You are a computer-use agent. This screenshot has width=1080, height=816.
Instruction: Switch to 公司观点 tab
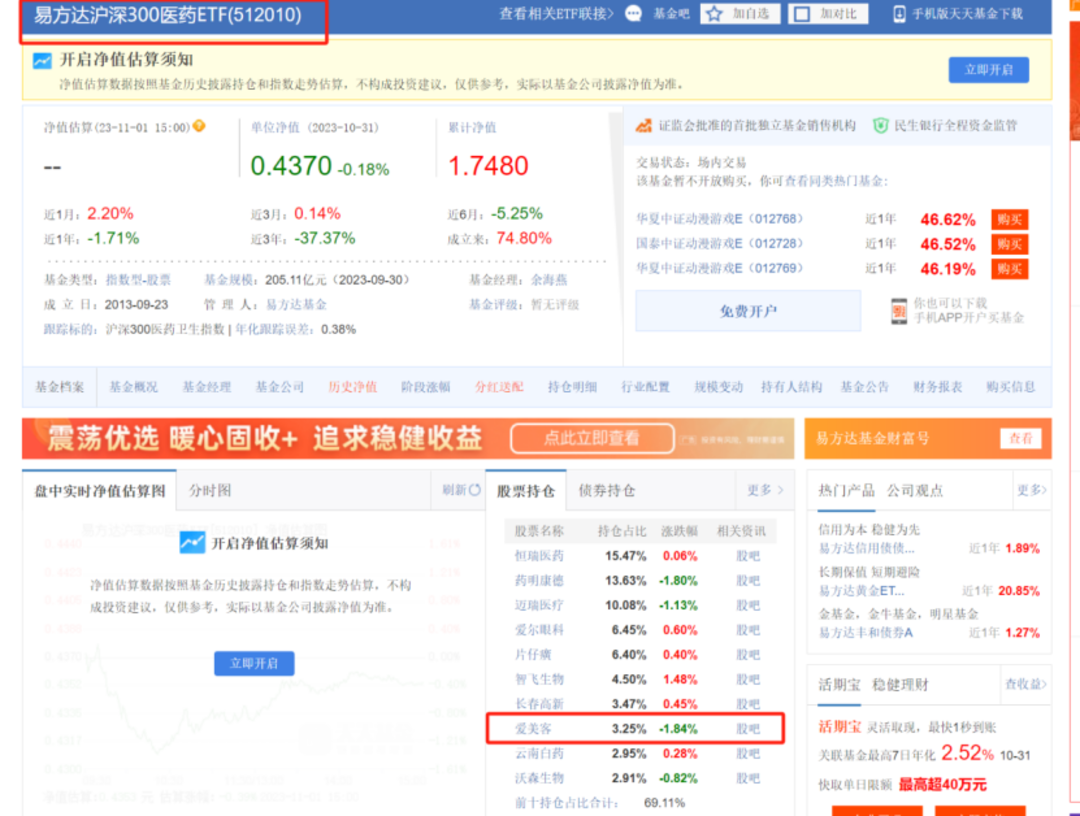point(915,490)
